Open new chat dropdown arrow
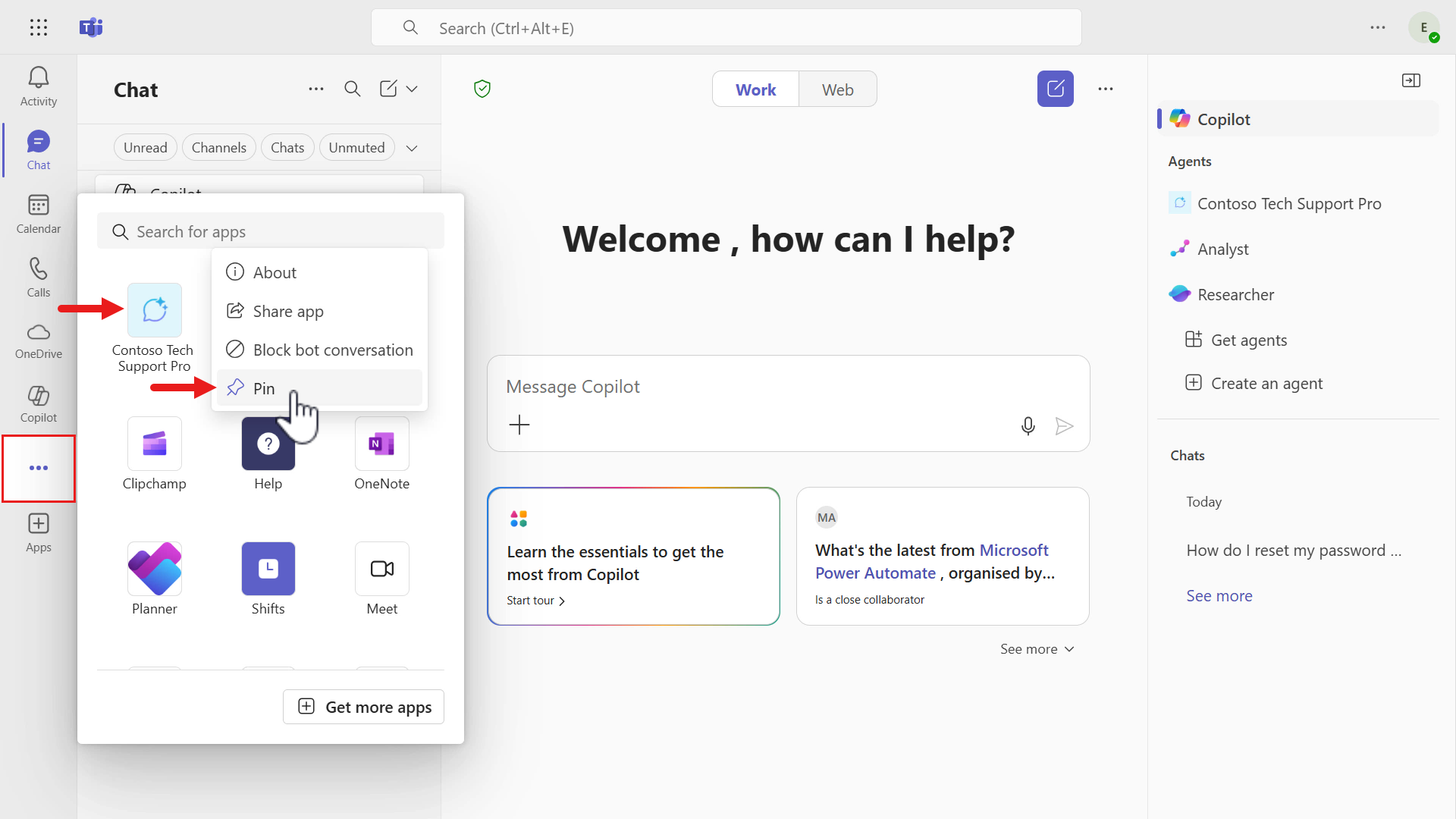1456x819 pixels. tap(412, 89)
